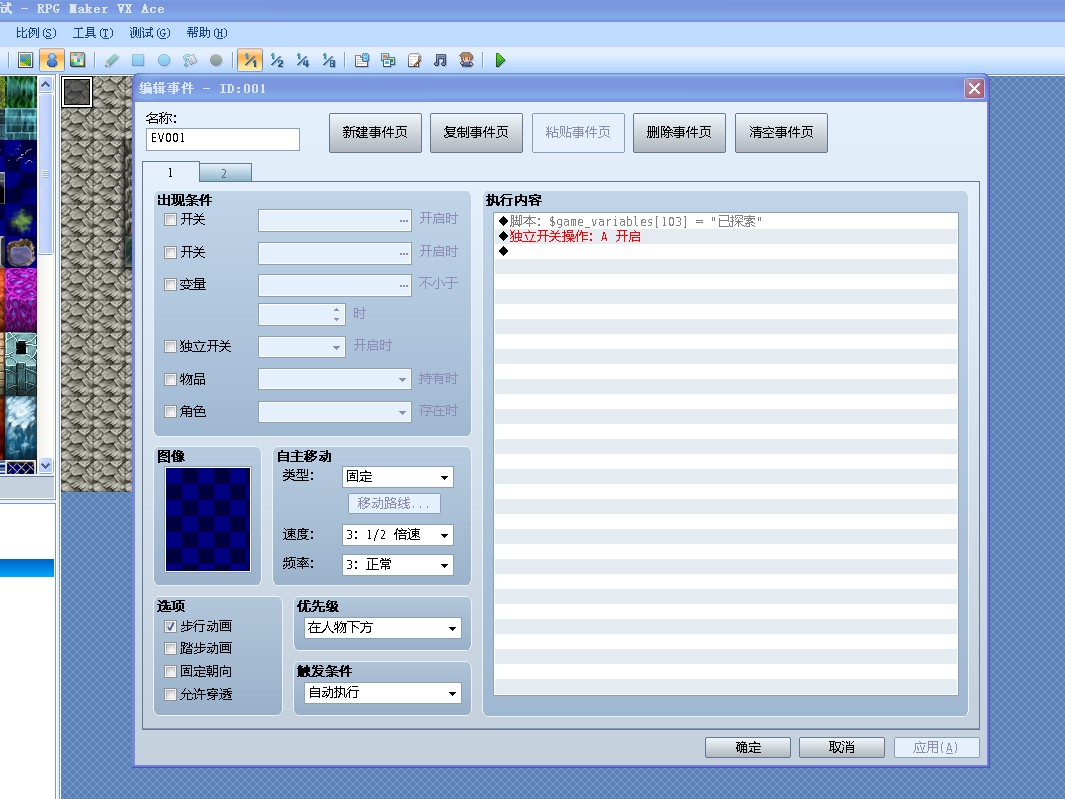Screen dimensions: 1065x799
Task: Set map zoom to 1/1 scale
Action: [x=250, y=60]
